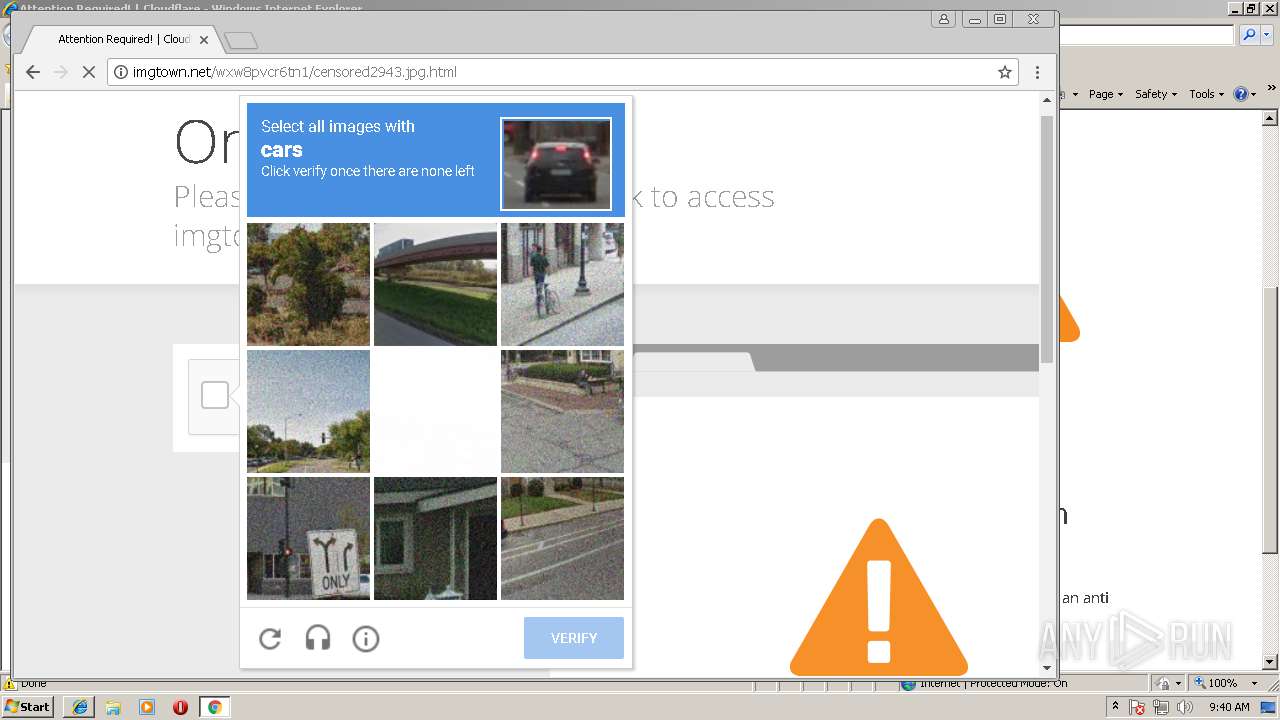Go back in Chrome navigation

point(33,72)
